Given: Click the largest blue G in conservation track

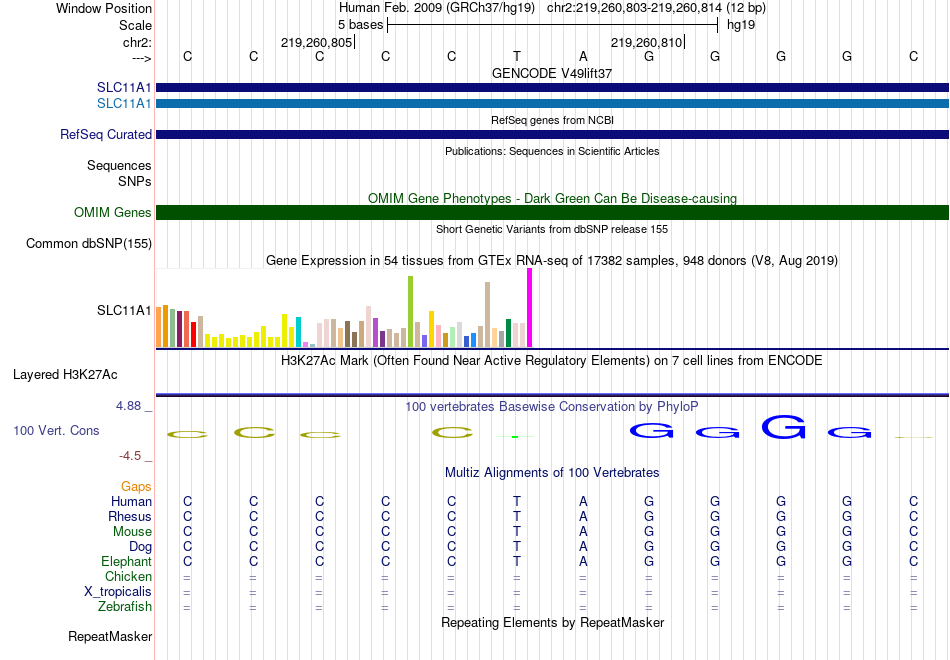Looking at the screenshot, I should tap(783, 427).
